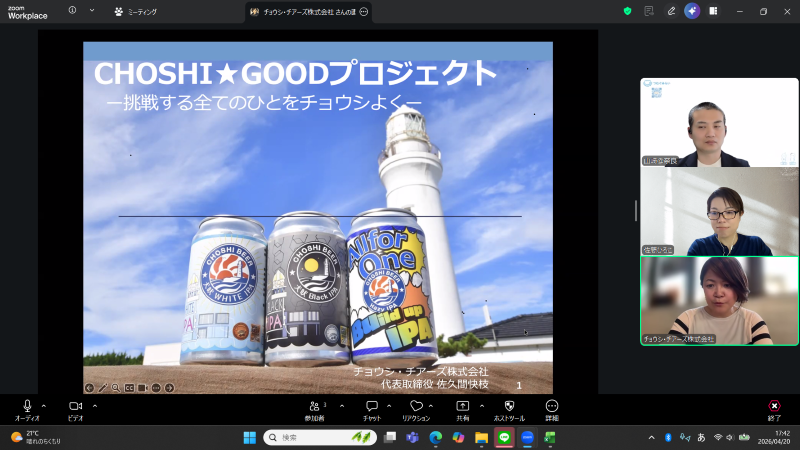Start screen sharing with the 共有 button
800x450 pixels.
[x=462, y=409]
